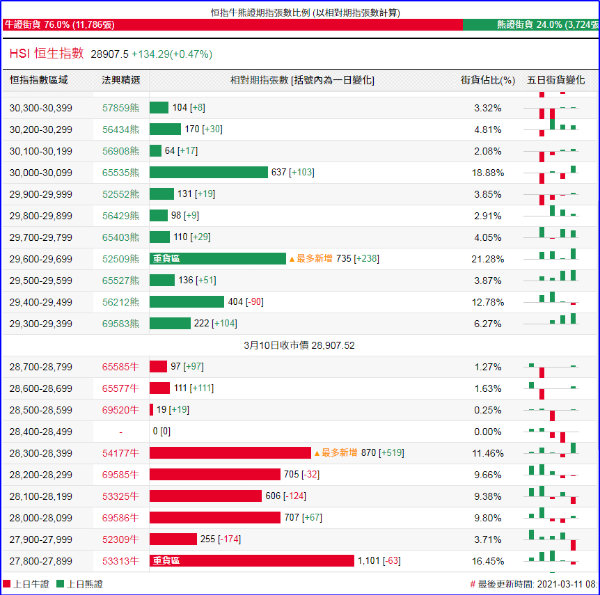Open warrant 56434熊 link

coord(121,129)
